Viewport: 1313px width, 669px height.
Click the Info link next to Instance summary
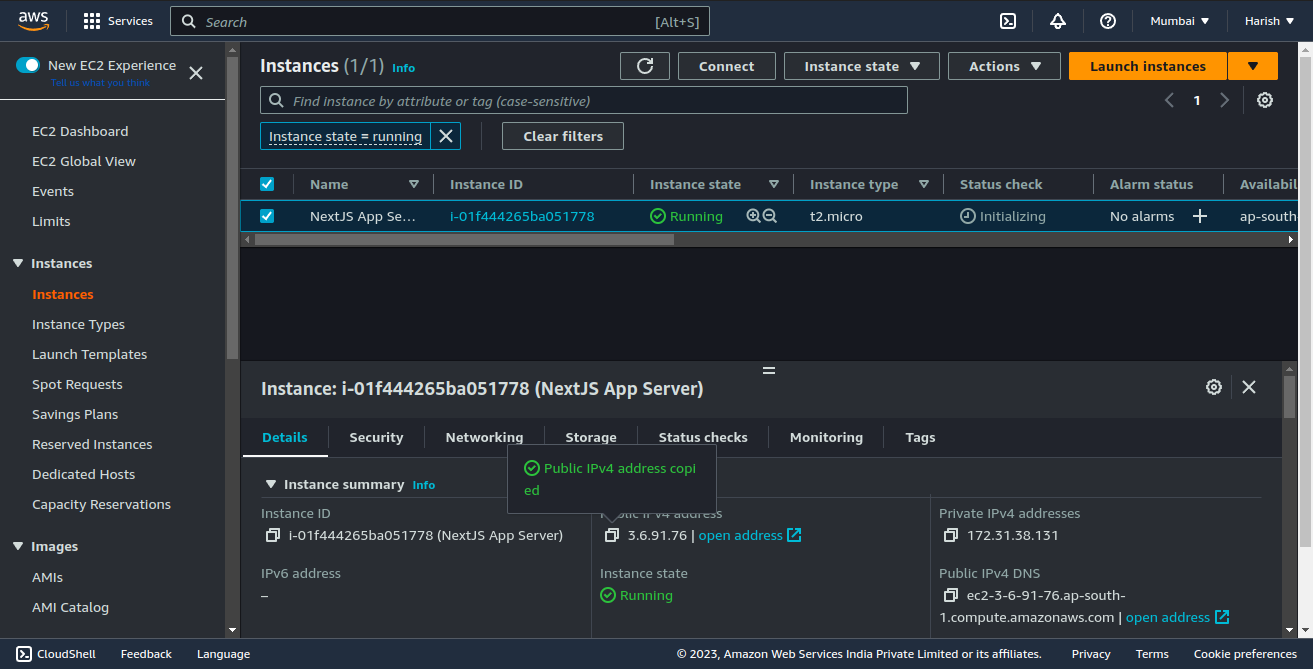[424, 485]
